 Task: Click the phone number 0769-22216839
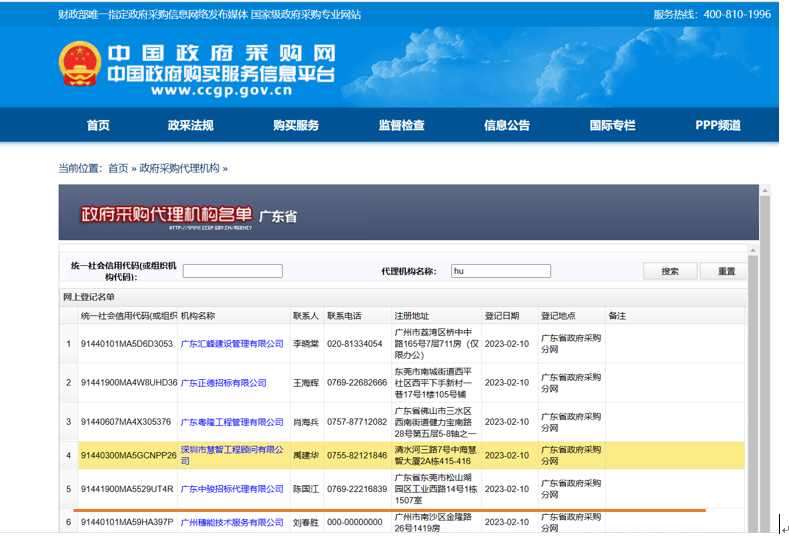pos(357,489)
